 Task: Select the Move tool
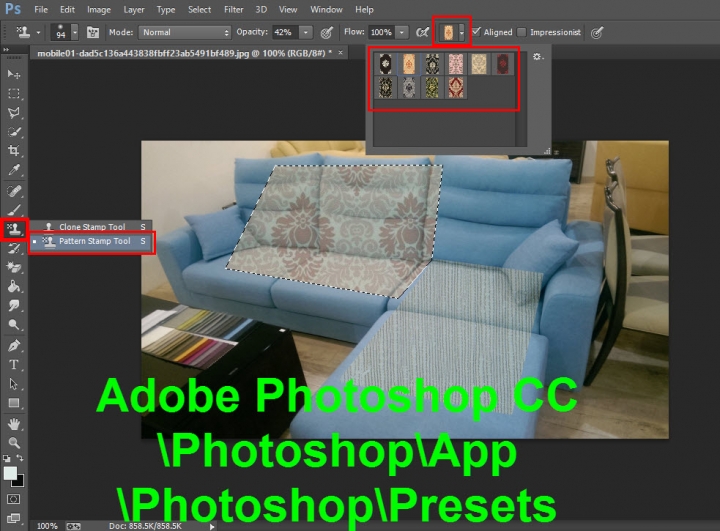[x=14, y=74]
